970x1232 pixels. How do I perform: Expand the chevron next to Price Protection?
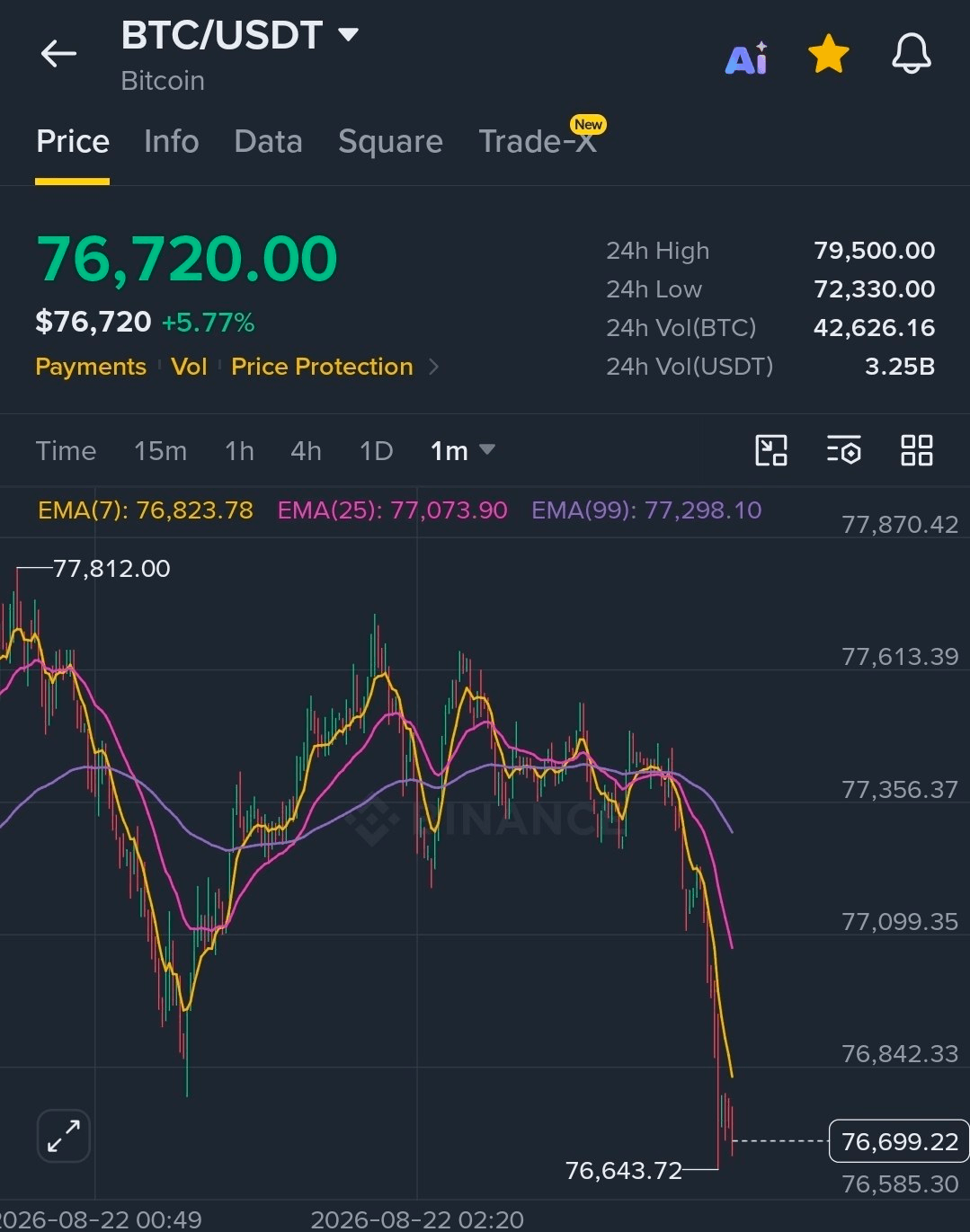point(434,367)
